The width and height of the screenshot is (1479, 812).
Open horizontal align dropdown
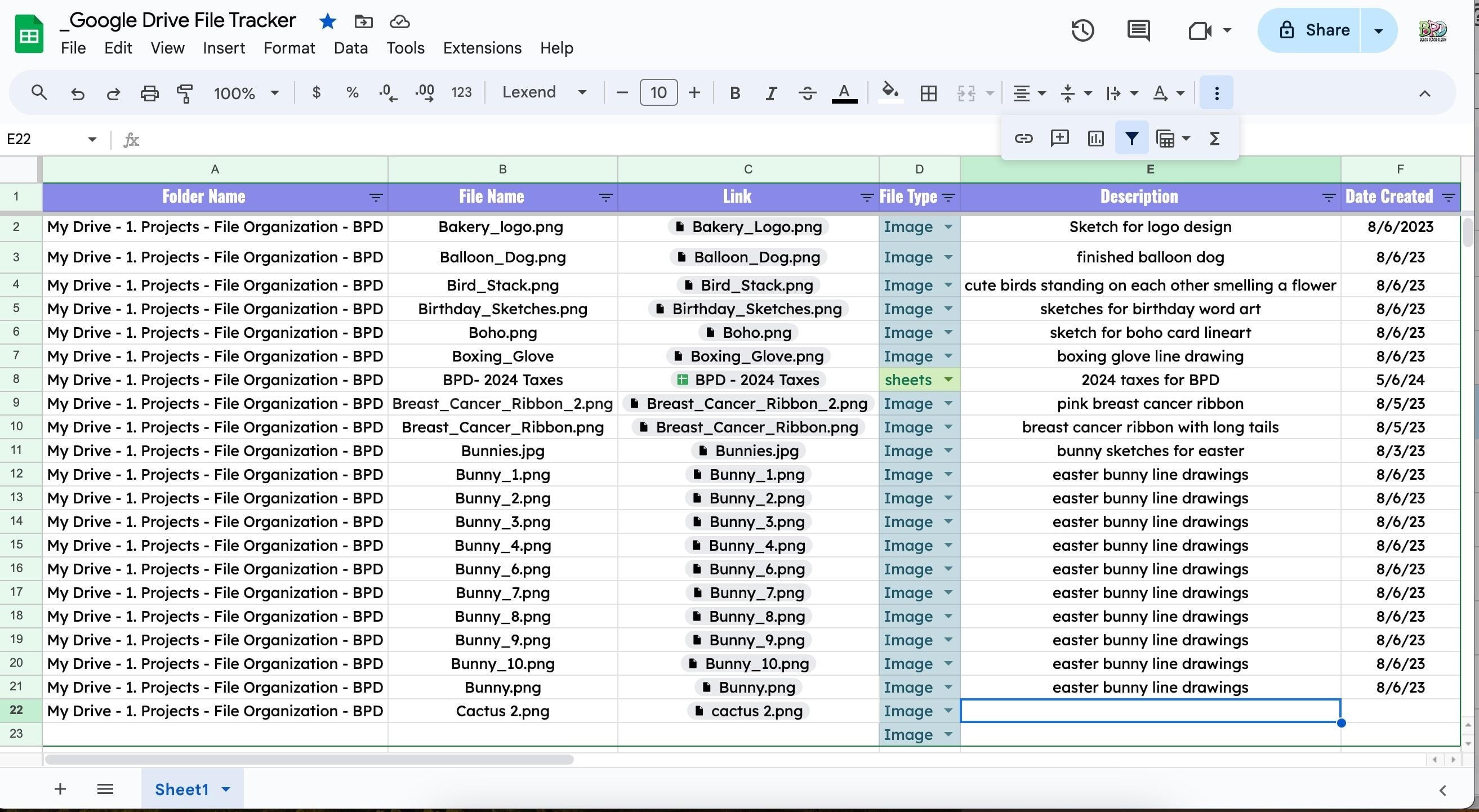(1028, 93)
